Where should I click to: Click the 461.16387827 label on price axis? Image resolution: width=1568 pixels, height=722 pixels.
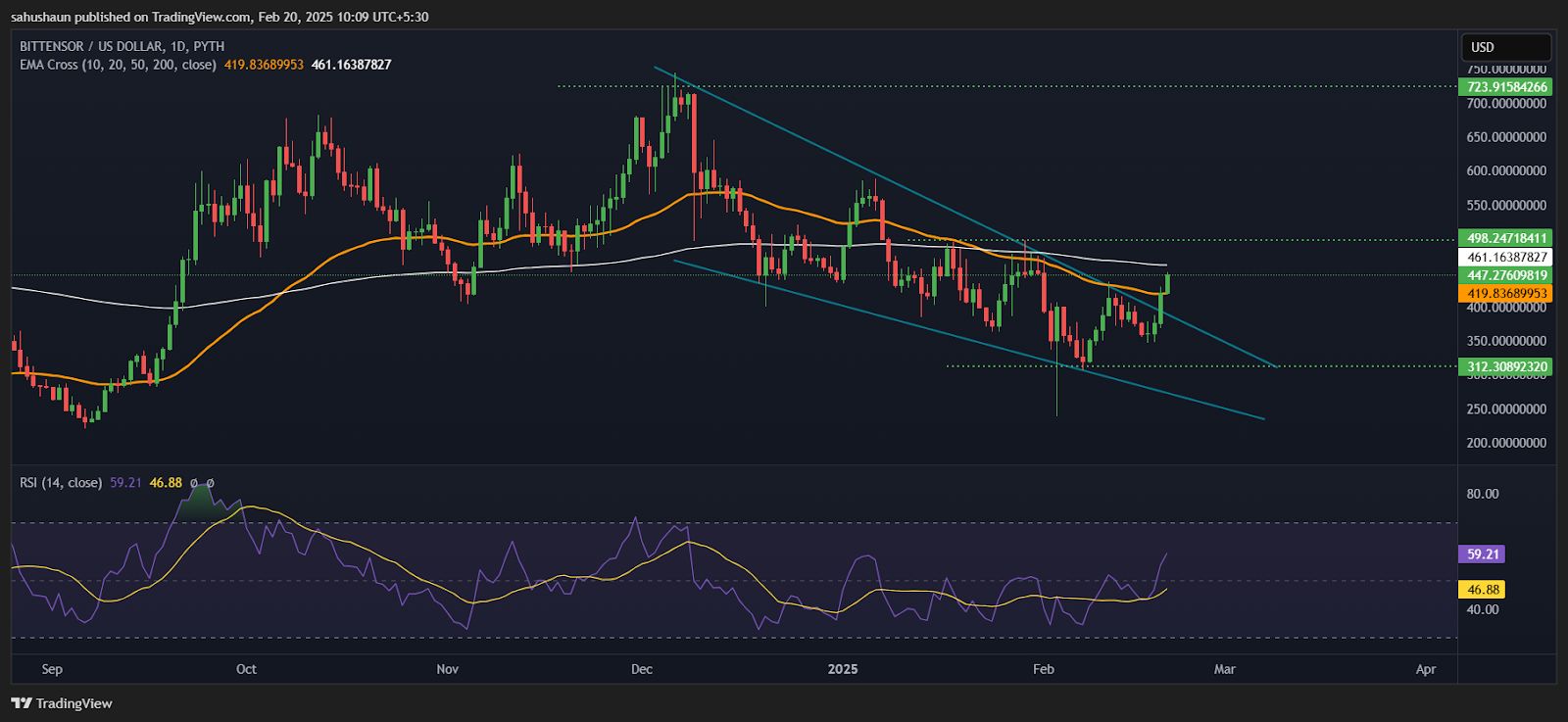tap(1506, 257)
